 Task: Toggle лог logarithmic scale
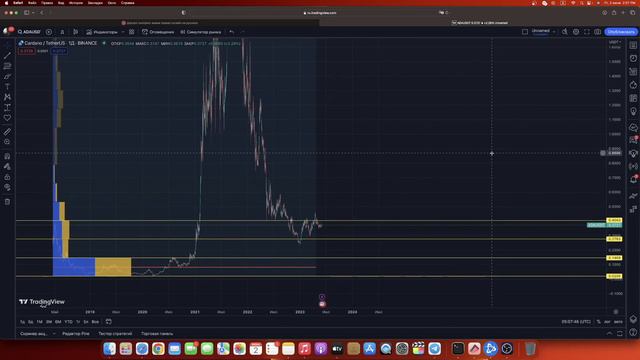(607, 322)
